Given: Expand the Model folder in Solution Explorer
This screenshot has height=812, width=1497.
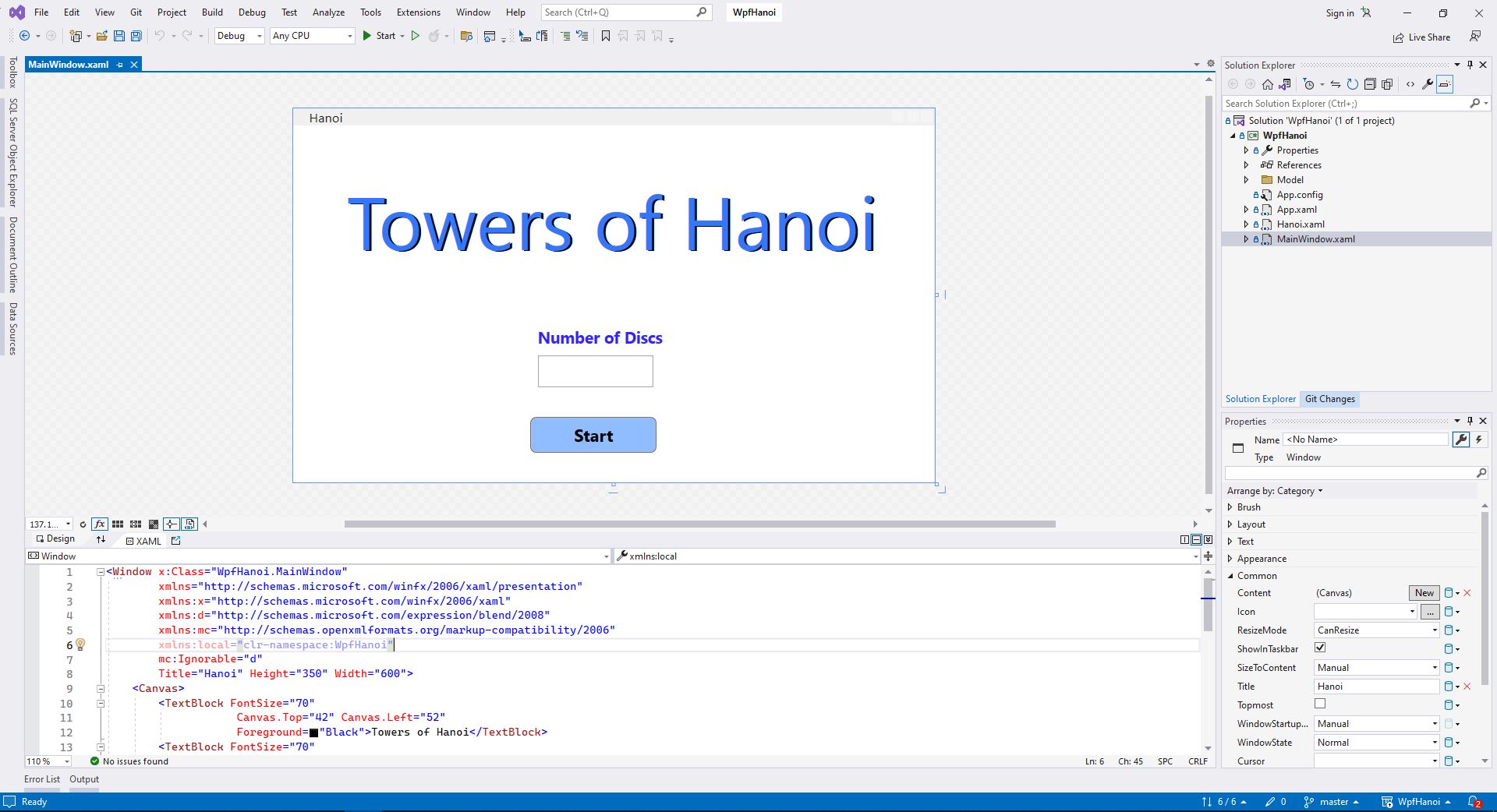Looking at the screenshot, I should tap(1246, 180).
